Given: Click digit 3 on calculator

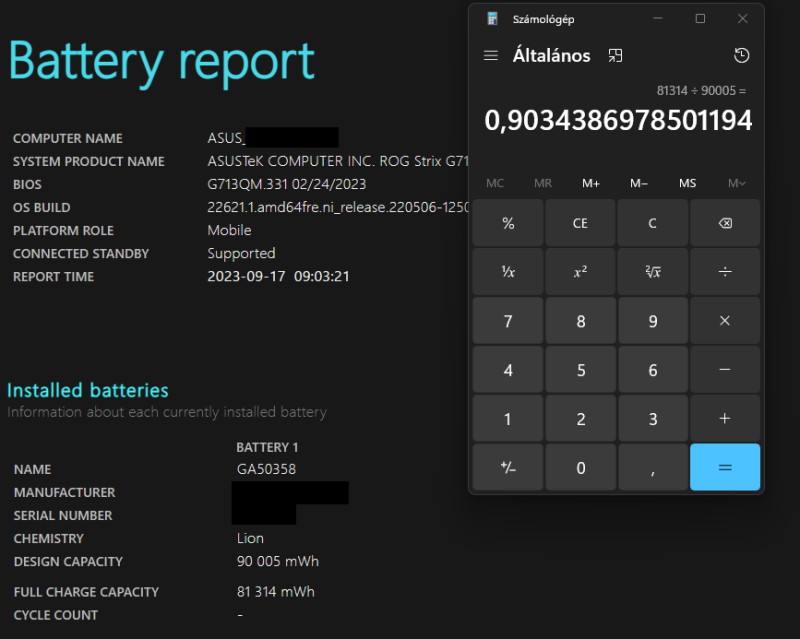Looking at the screenshot, I should pos(653,419).
